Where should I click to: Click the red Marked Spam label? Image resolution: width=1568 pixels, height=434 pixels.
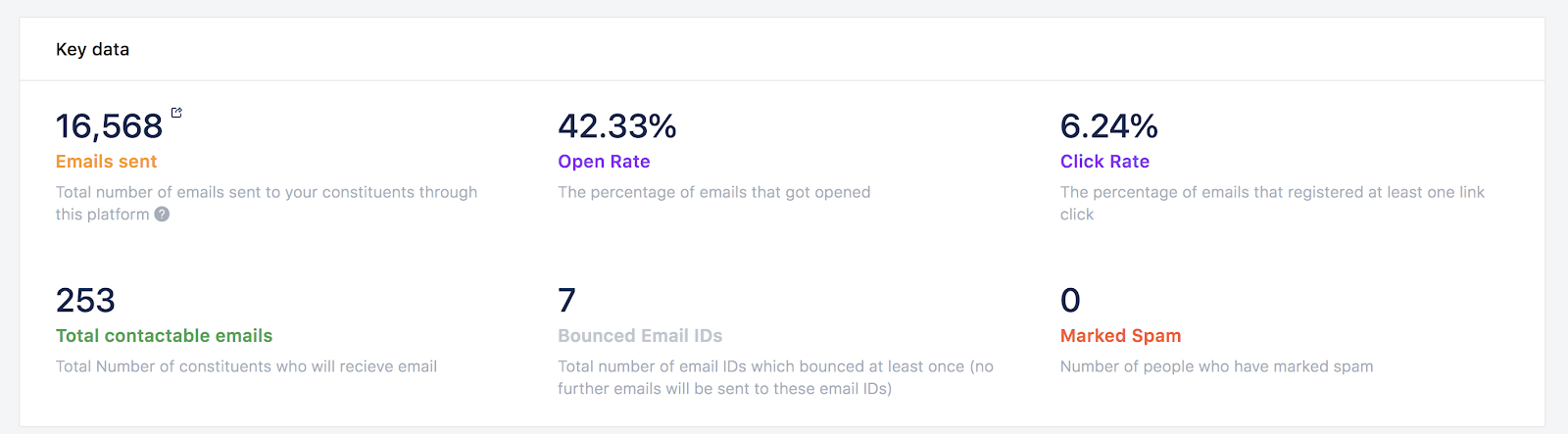1120,336
